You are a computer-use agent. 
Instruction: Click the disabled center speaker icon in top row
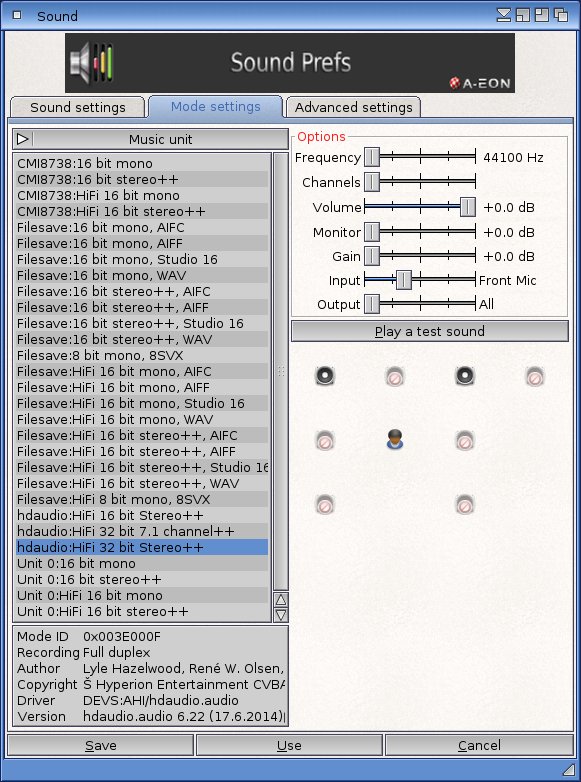[394, 377]
